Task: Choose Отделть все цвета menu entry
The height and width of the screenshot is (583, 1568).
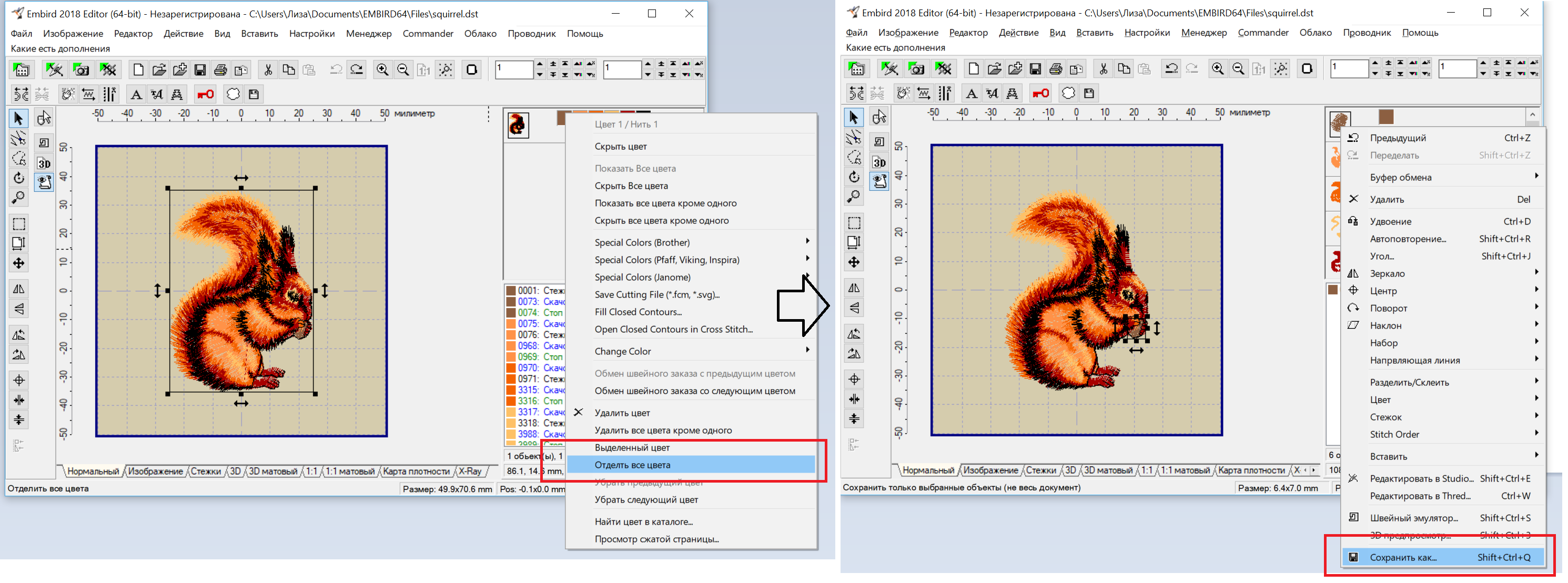Action: point(632,465)
